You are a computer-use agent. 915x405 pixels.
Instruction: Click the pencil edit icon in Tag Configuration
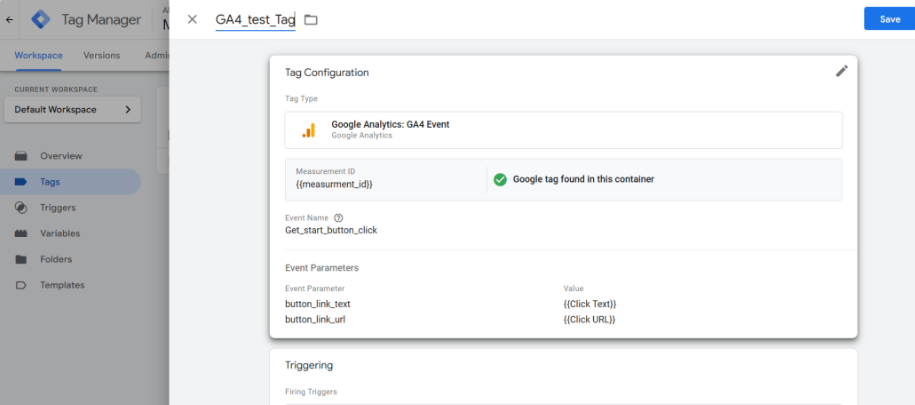tap(841, 71)
